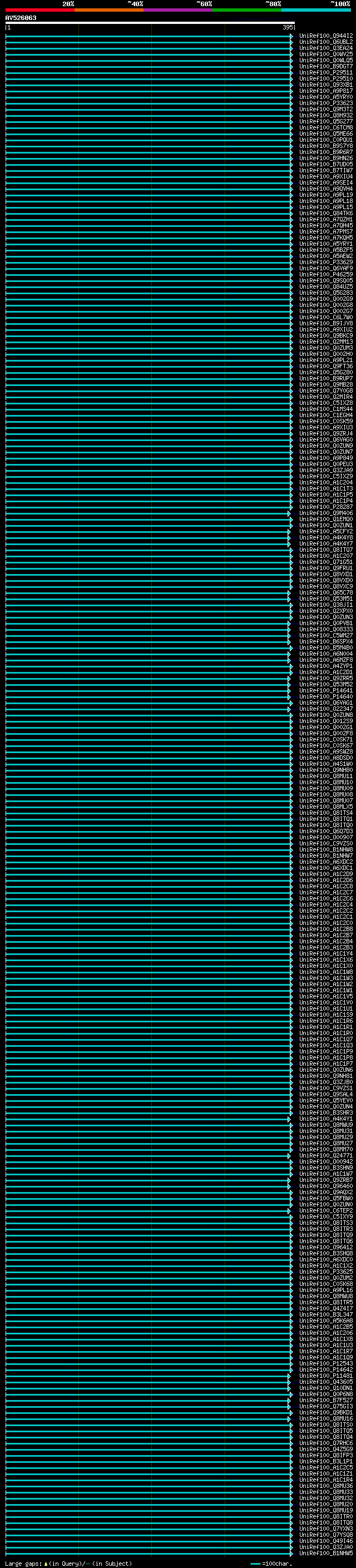Click the purple ~60% legend segment
This screenshot has height=1568, width=356.
179,10
